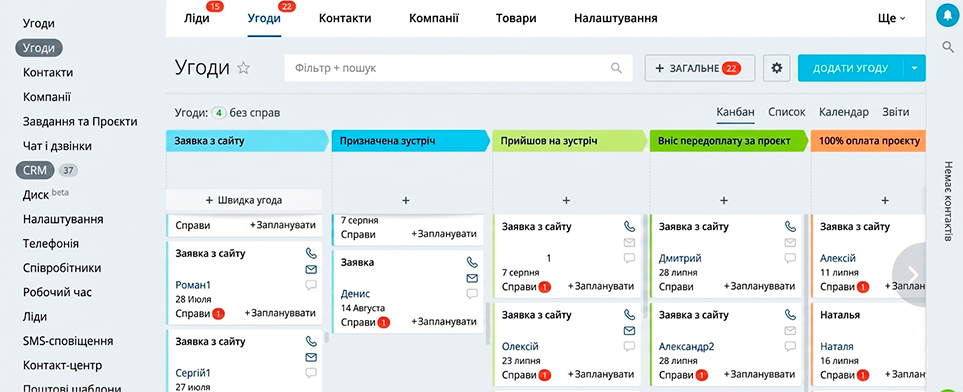The height and width of the screenshot is (392, 963).
Task: Click the Загальне counter button
Action: (x=700, y=68)
